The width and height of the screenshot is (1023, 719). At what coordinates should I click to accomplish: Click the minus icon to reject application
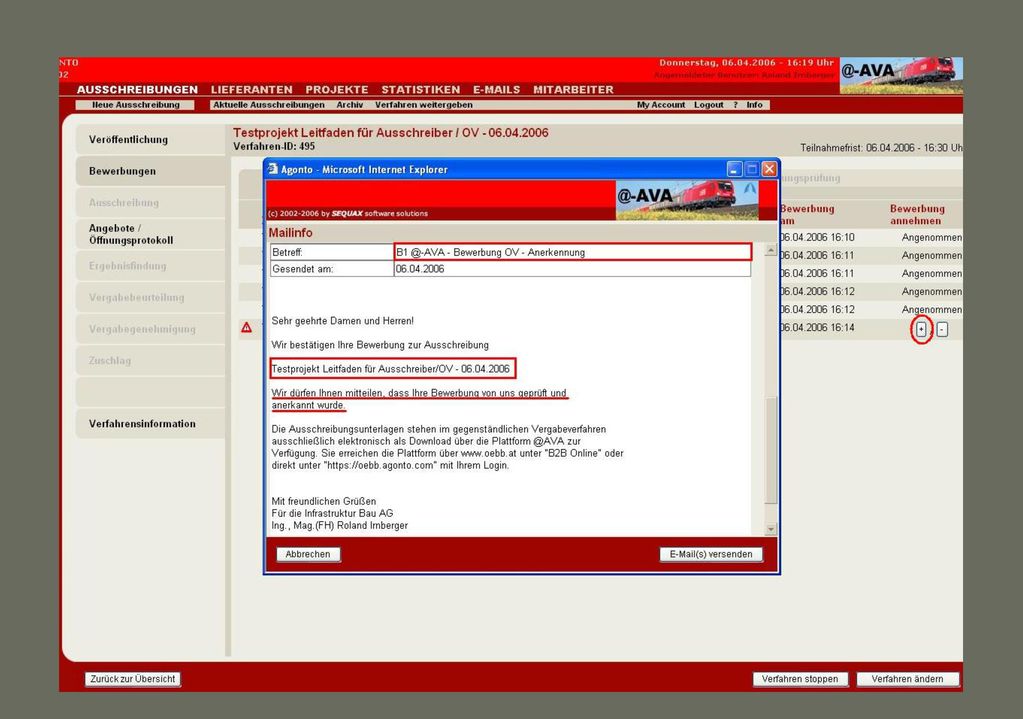pyautogui.click(x=942, y=329)
